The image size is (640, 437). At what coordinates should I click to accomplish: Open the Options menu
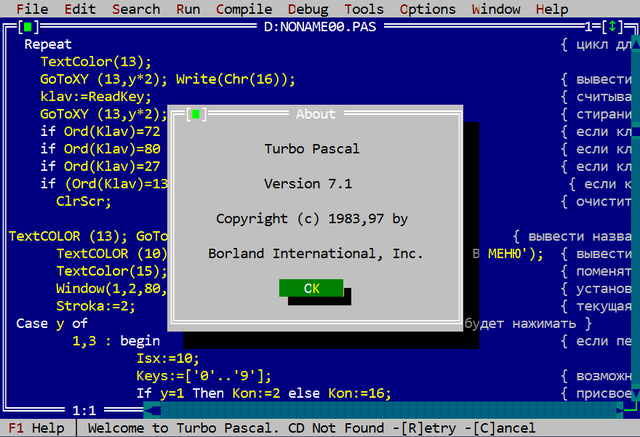428,9
